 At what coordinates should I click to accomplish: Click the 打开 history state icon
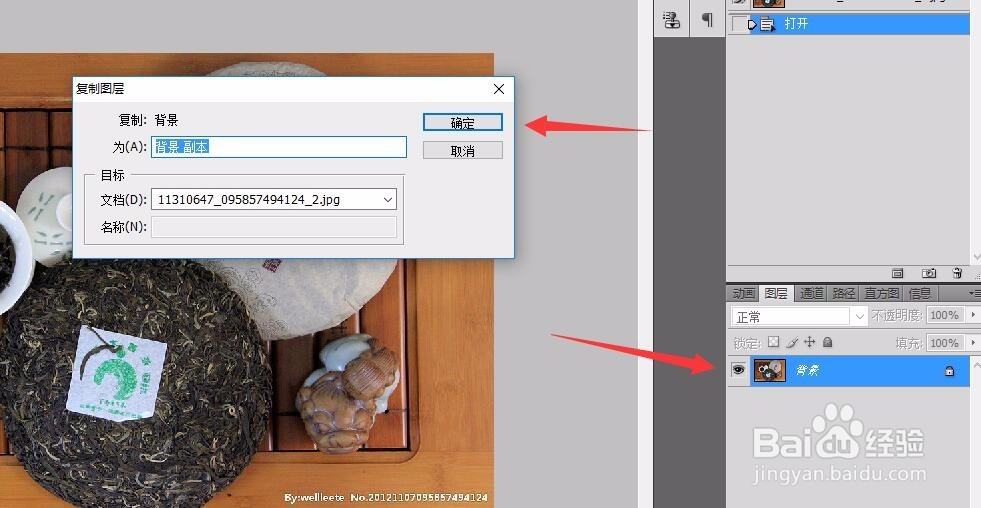[x=768, y=24]
